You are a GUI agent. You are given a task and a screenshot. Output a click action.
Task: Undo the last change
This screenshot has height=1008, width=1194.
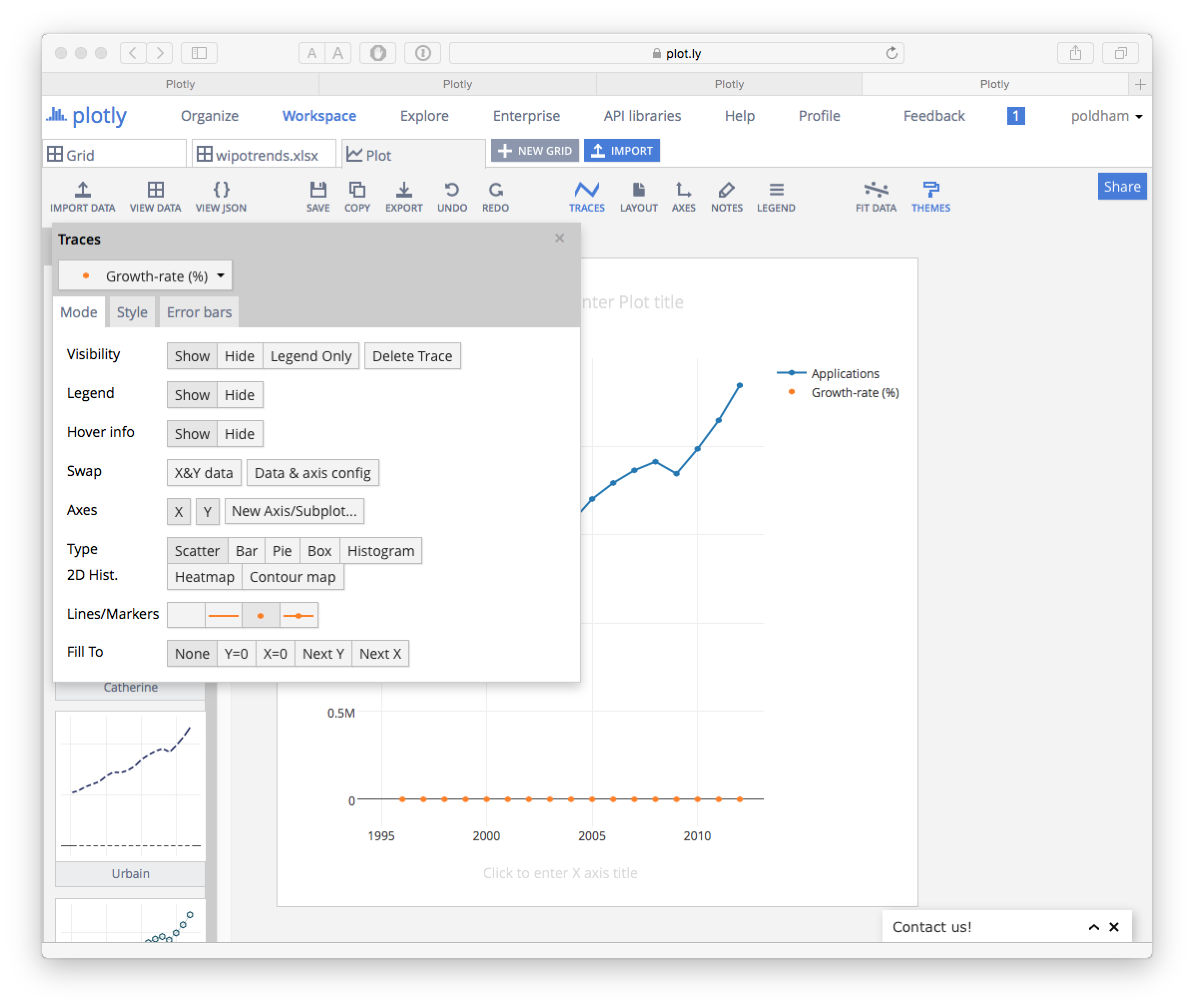[452, 197]
